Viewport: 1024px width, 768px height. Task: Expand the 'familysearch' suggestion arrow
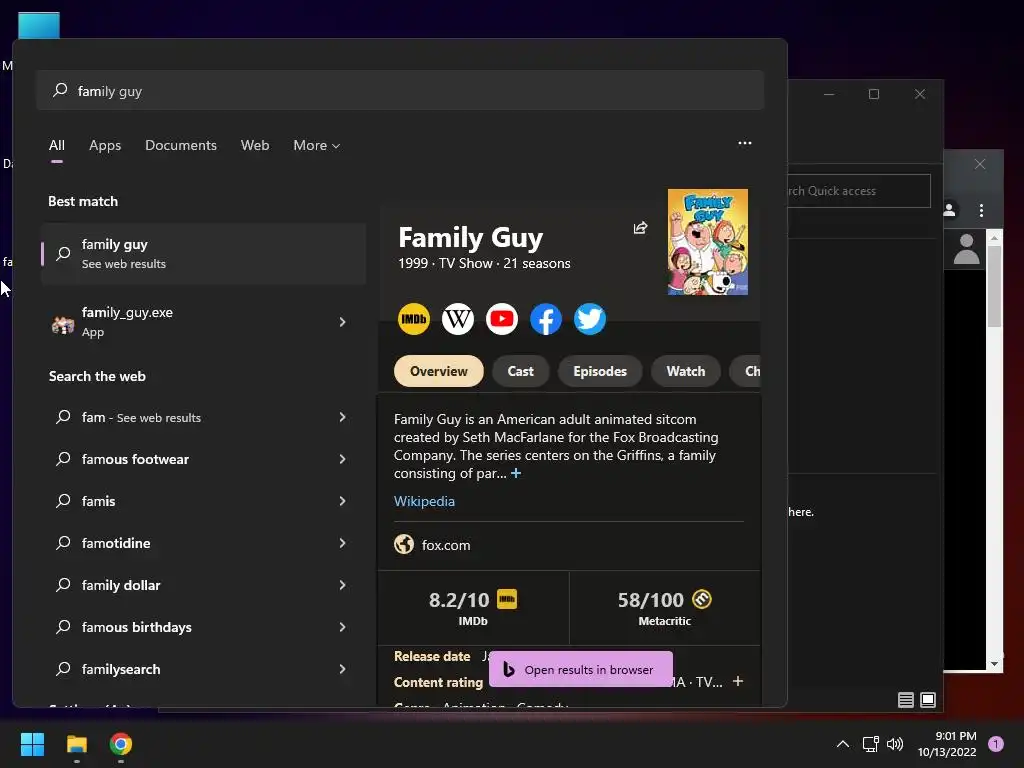tap(342, 669)
